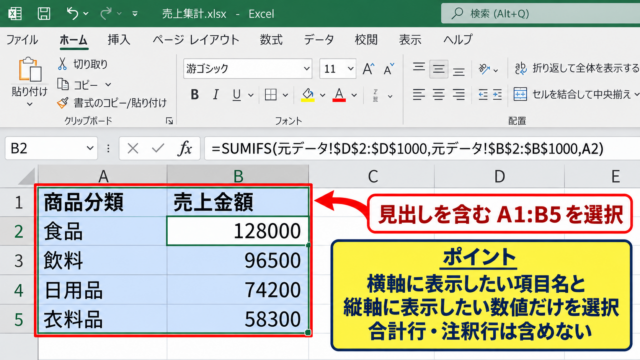This screenshot has height=360, width=640.
Task: Open the ファイル menu tab
Action: 22,40
